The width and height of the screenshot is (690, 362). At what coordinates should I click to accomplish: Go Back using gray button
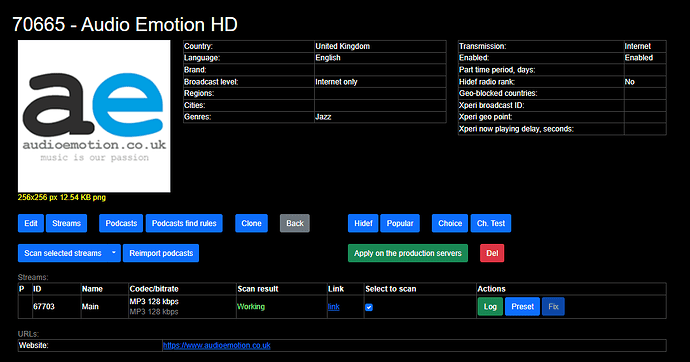(x=295, y=223)
